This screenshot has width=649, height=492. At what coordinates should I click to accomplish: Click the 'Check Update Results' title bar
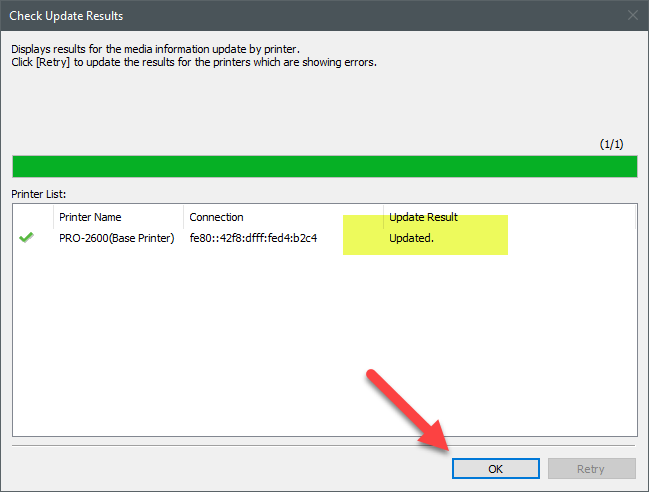pyautogui.click(x=300, y=15)
